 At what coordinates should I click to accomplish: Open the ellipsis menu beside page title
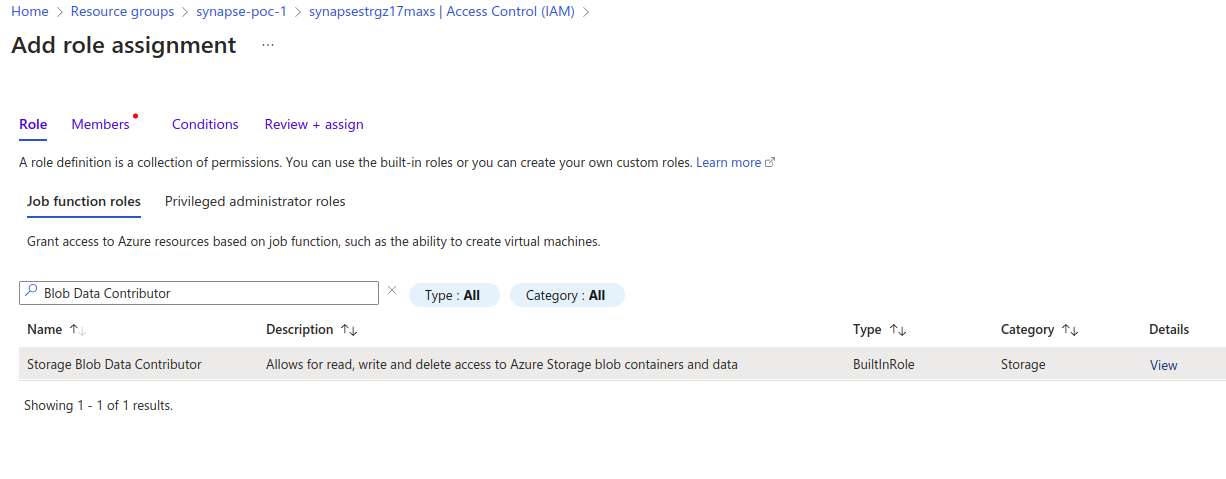click(x=268, y=46)
